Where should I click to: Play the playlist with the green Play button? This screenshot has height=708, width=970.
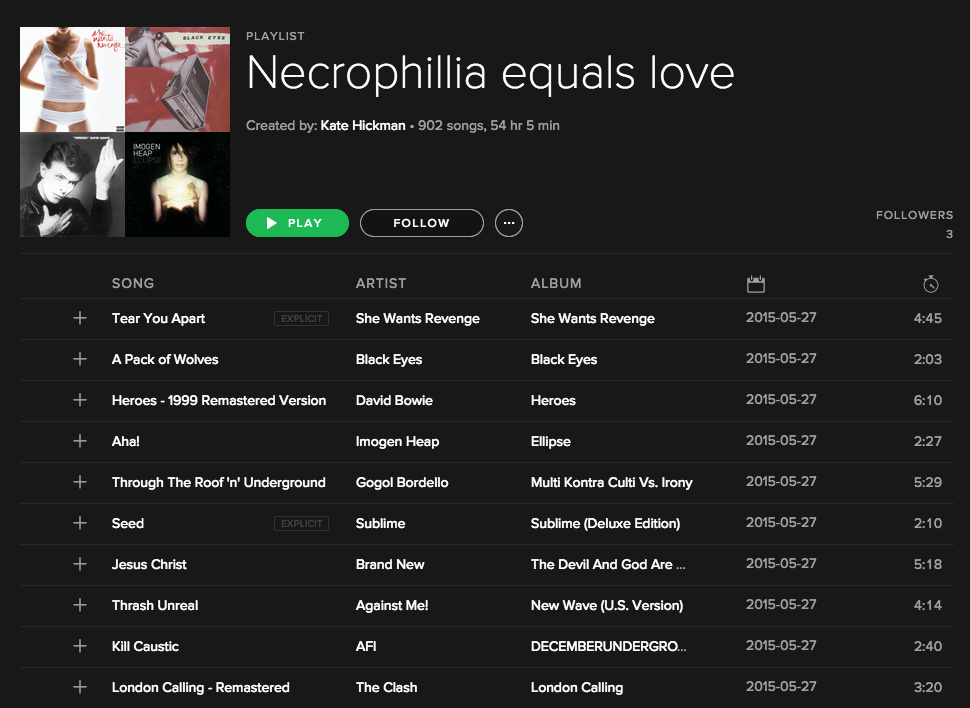(x=297, y=223)
